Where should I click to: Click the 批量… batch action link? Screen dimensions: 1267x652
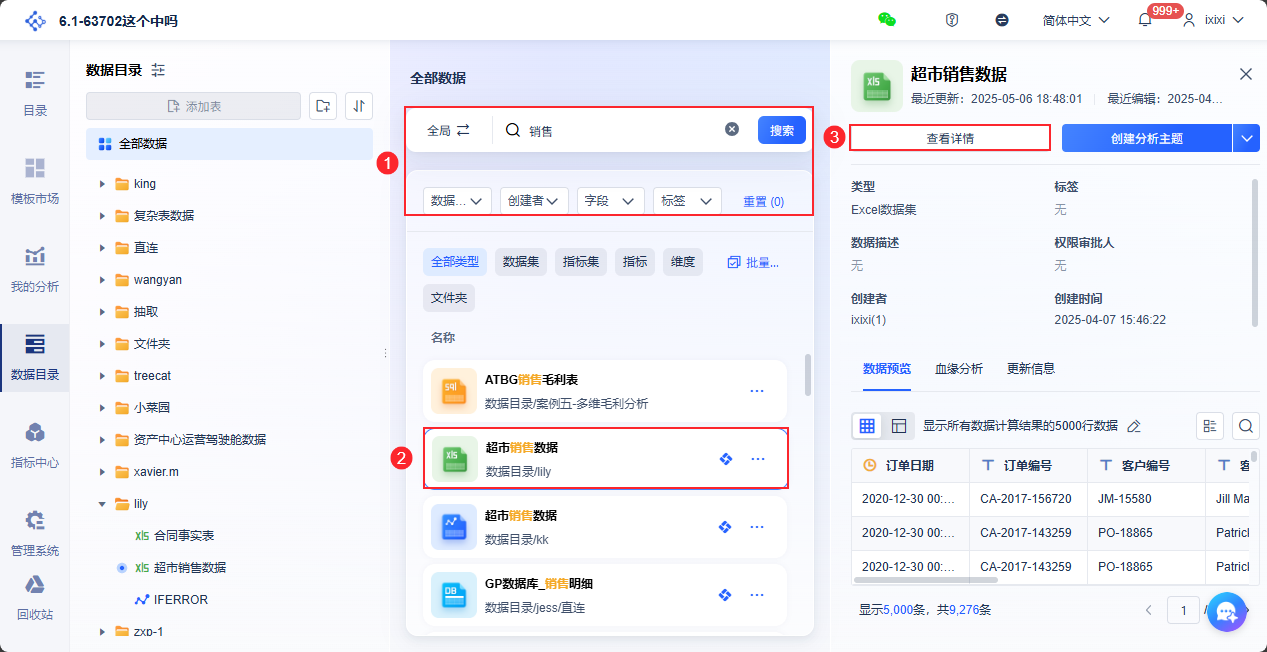pyautogui.click(x=753, y=262)
